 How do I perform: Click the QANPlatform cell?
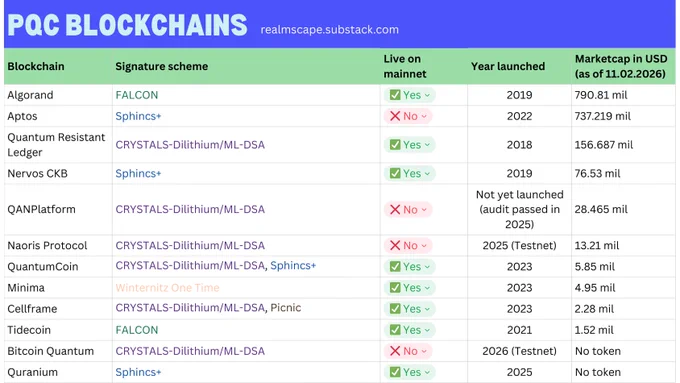pos(58,210)
